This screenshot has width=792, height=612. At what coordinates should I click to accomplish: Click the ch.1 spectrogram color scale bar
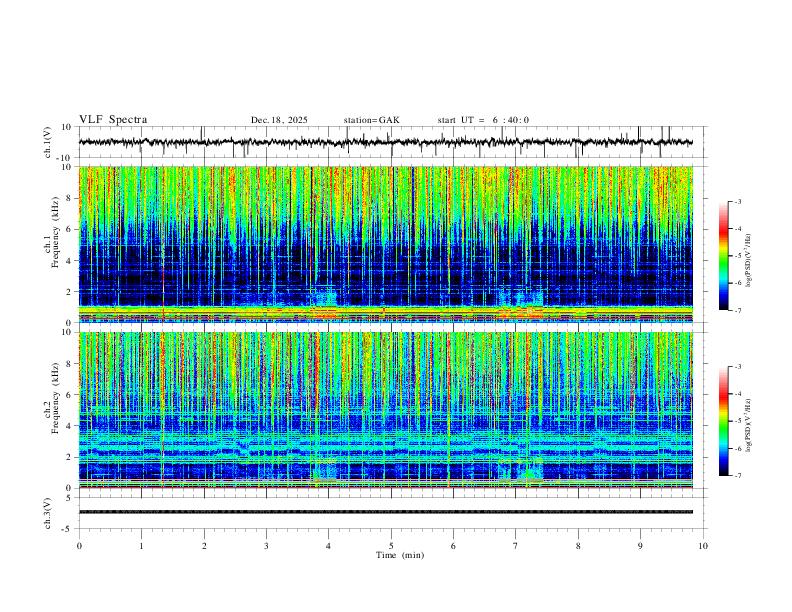coord(724,256)
